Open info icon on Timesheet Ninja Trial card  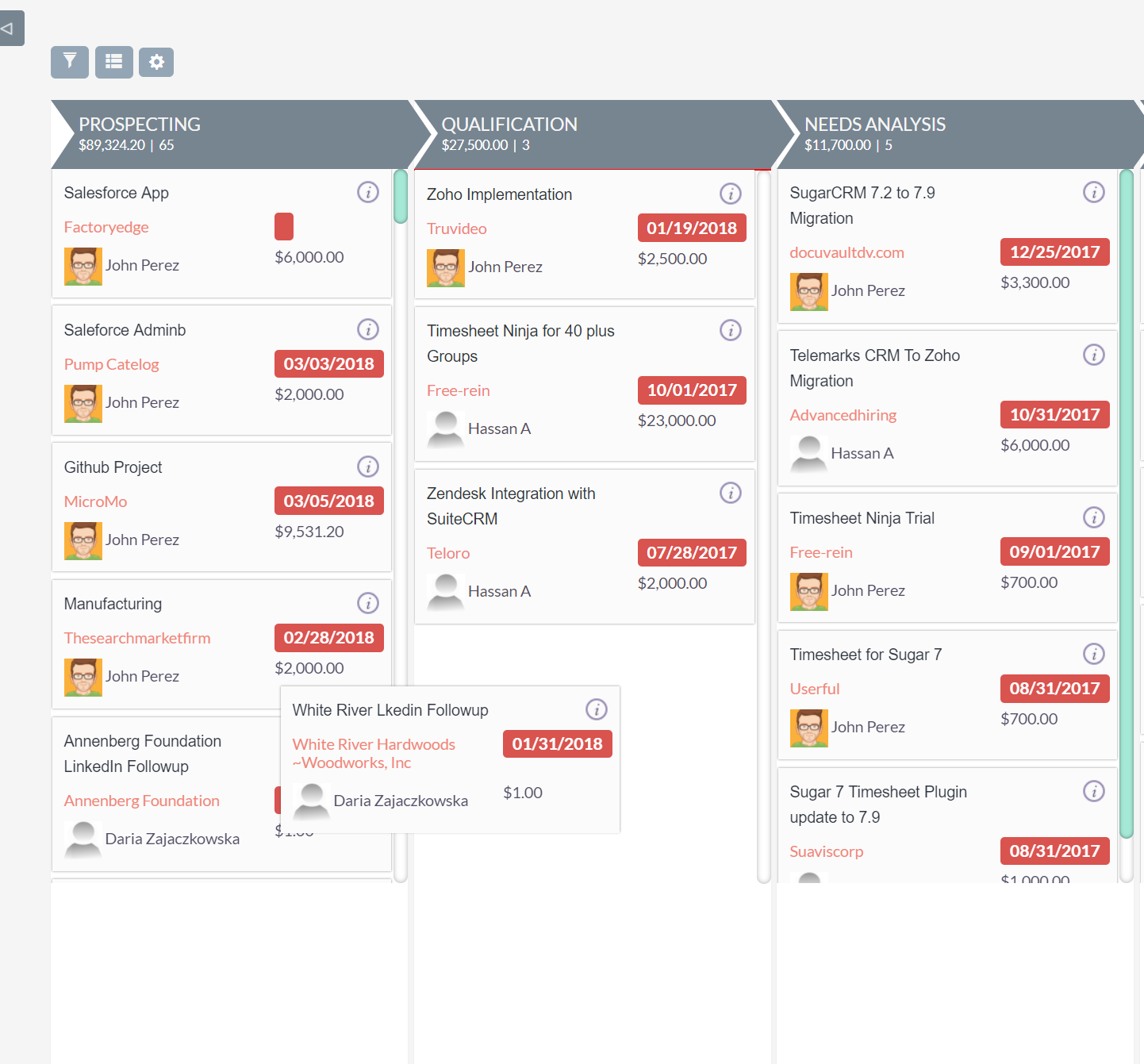(1094, 517)
